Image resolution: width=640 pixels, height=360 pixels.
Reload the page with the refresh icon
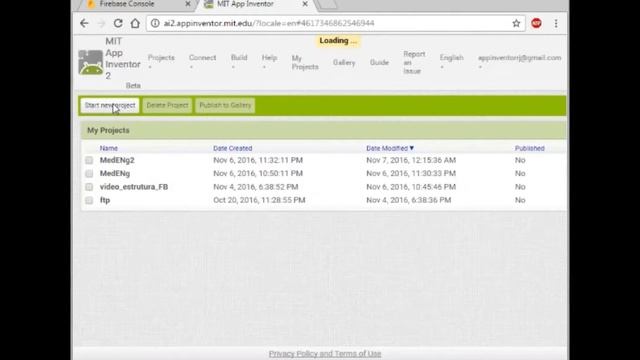[118, 23]
